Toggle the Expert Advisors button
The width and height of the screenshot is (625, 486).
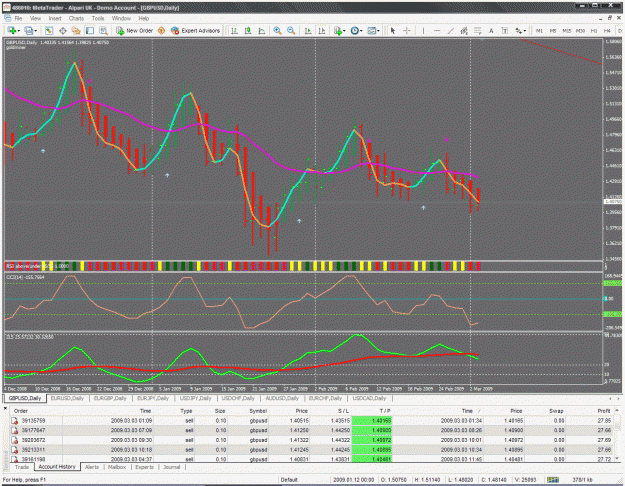tap(195, 31)
